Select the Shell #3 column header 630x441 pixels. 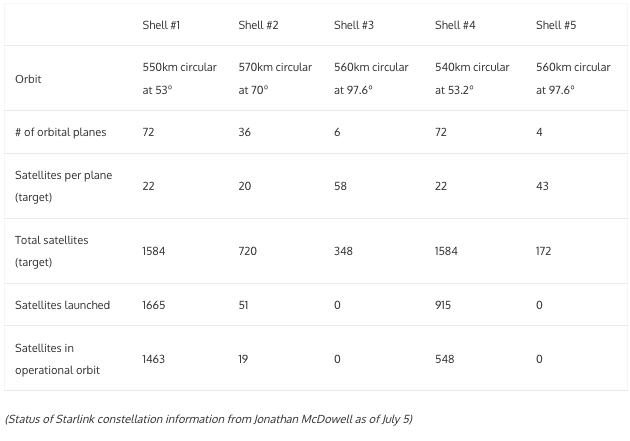click(355, 25)
